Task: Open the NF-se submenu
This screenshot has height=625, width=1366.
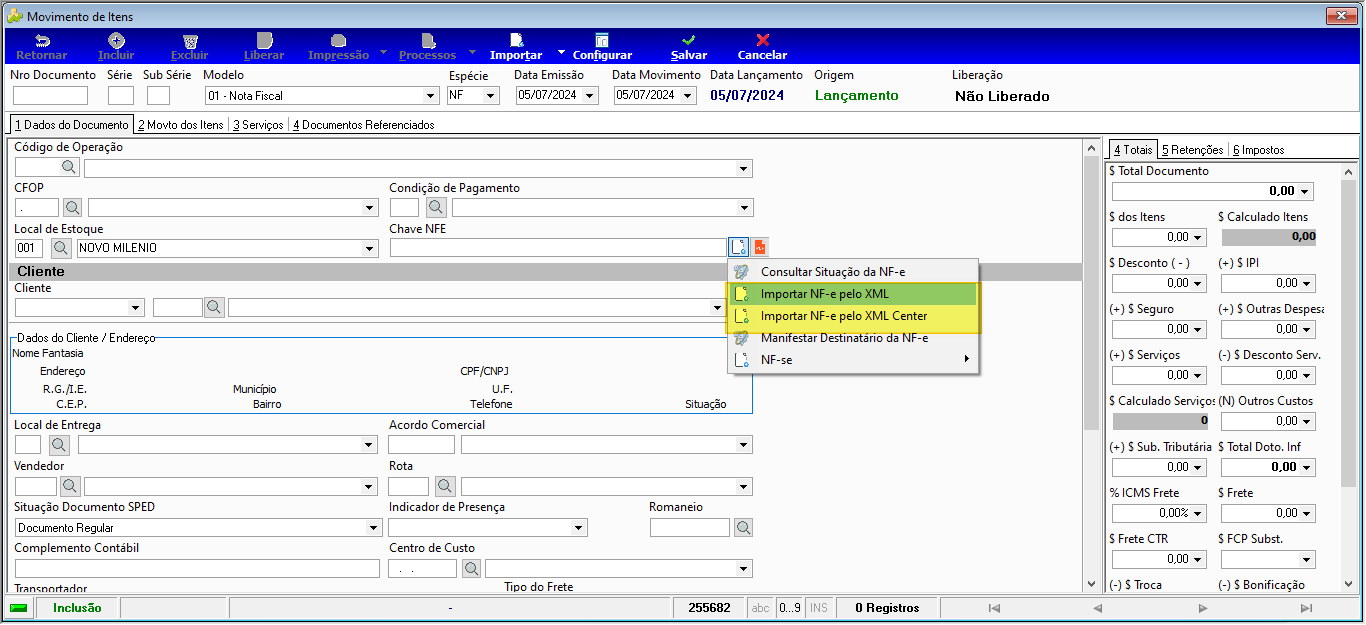Action: click(853, 360)
